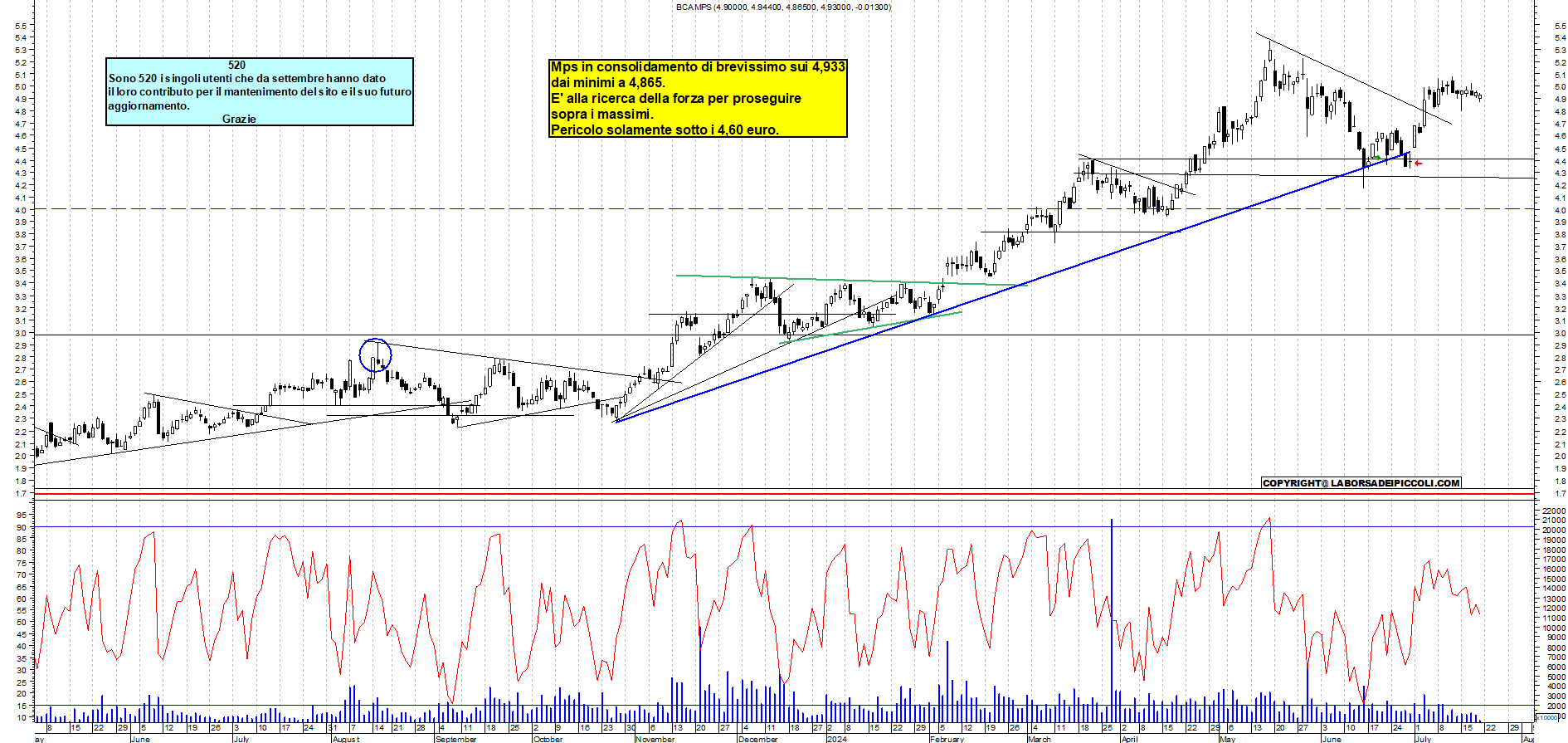
Task: Click the 'August' label on the time axis
Action: tap(346, 739)
